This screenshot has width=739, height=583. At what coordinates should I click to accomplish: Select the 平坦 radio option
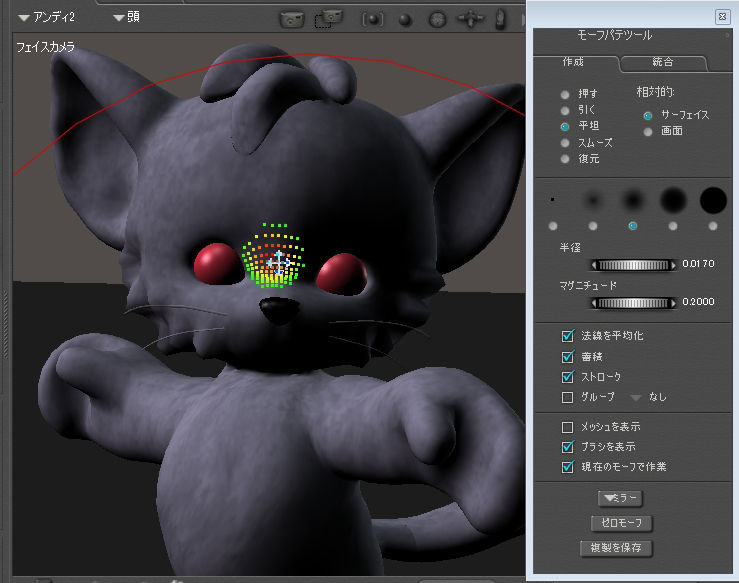click(565, 126)
